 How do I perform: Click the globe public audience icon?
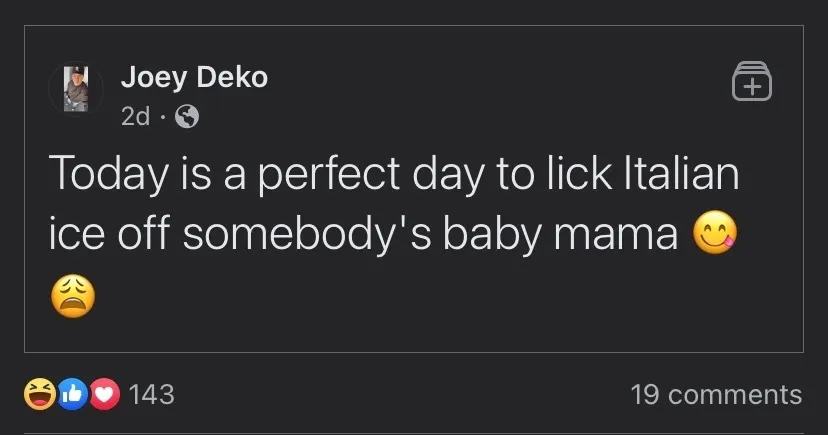tap(186, 117)
